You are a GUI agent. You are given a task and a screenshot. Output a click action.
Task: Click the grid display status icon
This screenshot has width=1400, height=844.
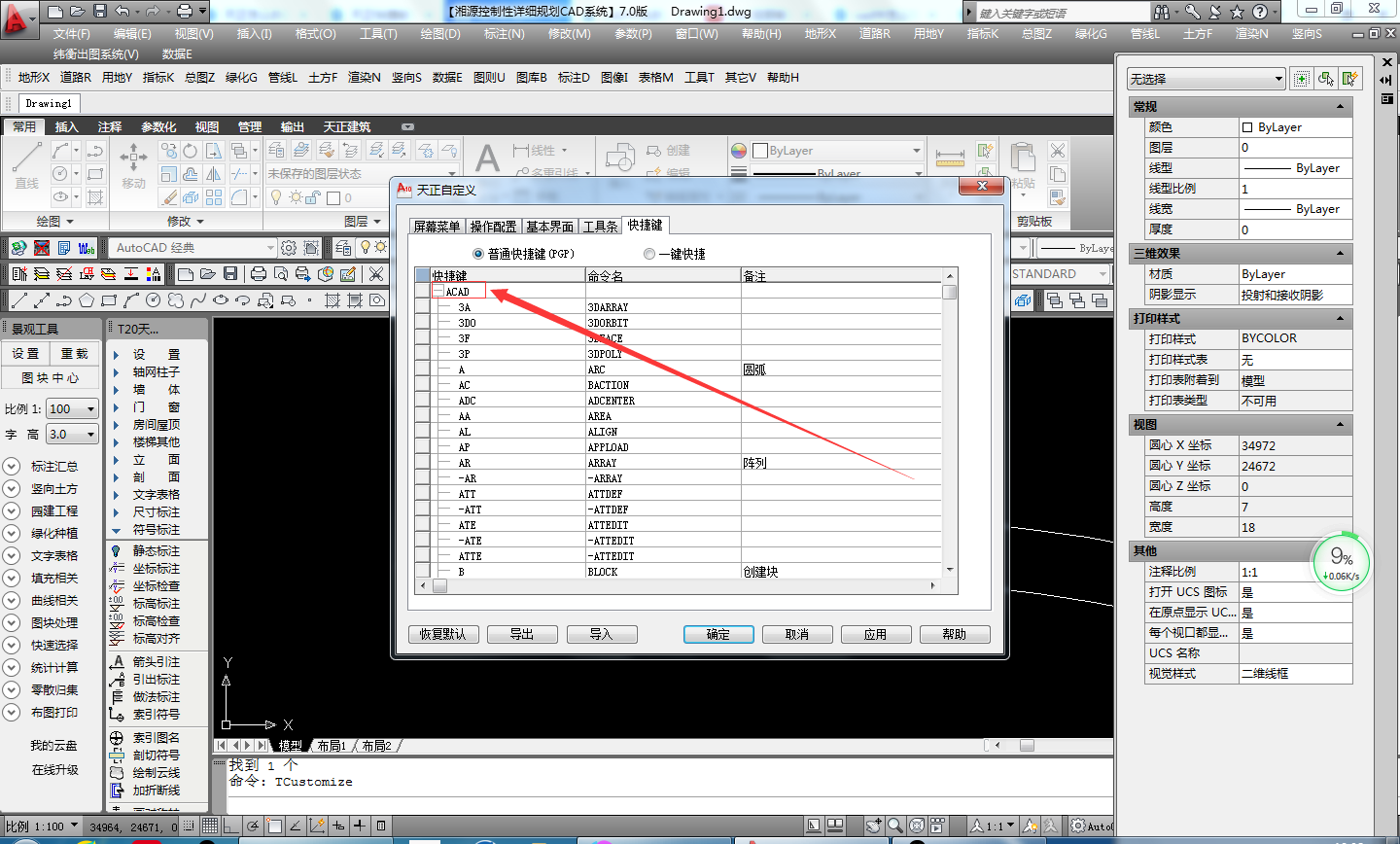tap(210, 826)
